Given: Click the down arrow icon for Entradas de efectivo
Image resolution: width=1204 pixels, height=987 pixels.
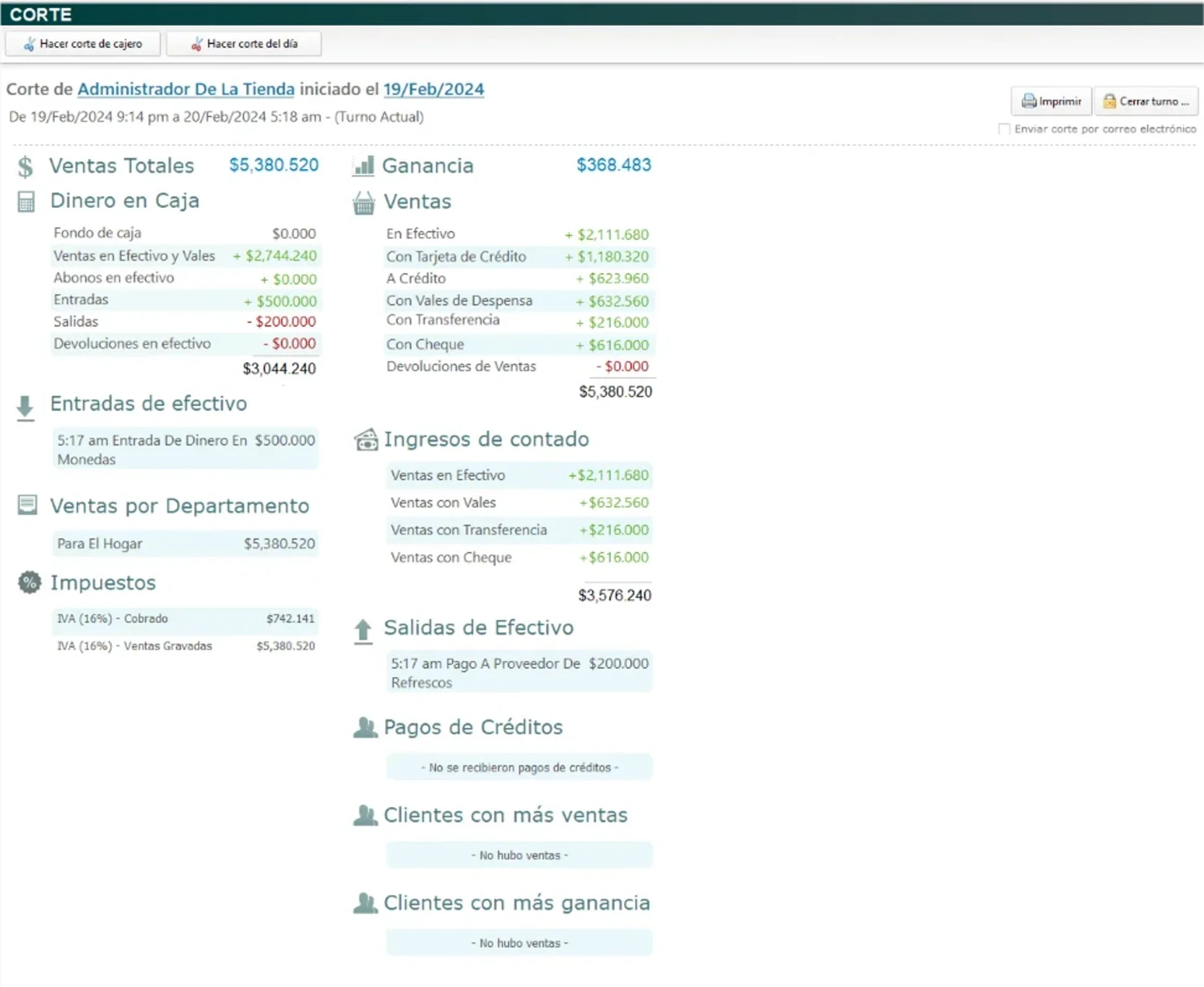Looking at the screenshot, I should click(25, 407).
